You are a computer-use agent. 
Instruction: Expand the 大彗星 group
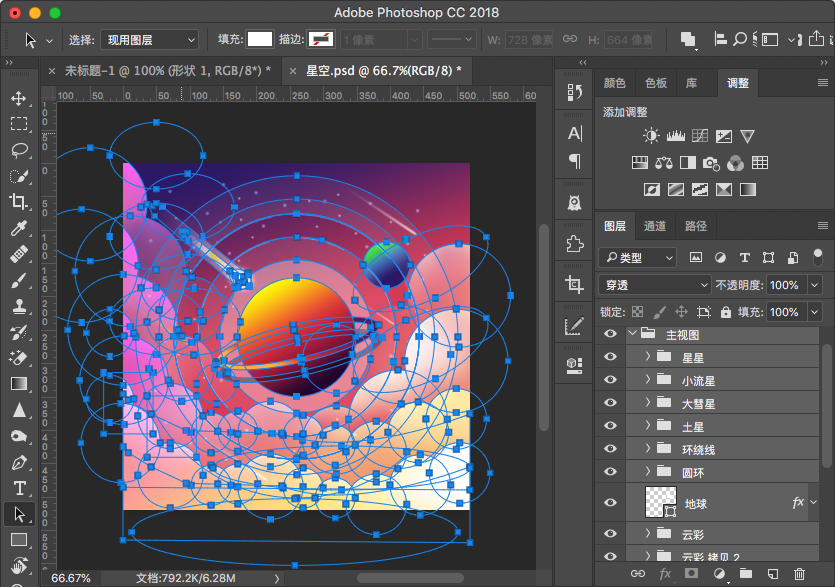[x=648, y=402]
